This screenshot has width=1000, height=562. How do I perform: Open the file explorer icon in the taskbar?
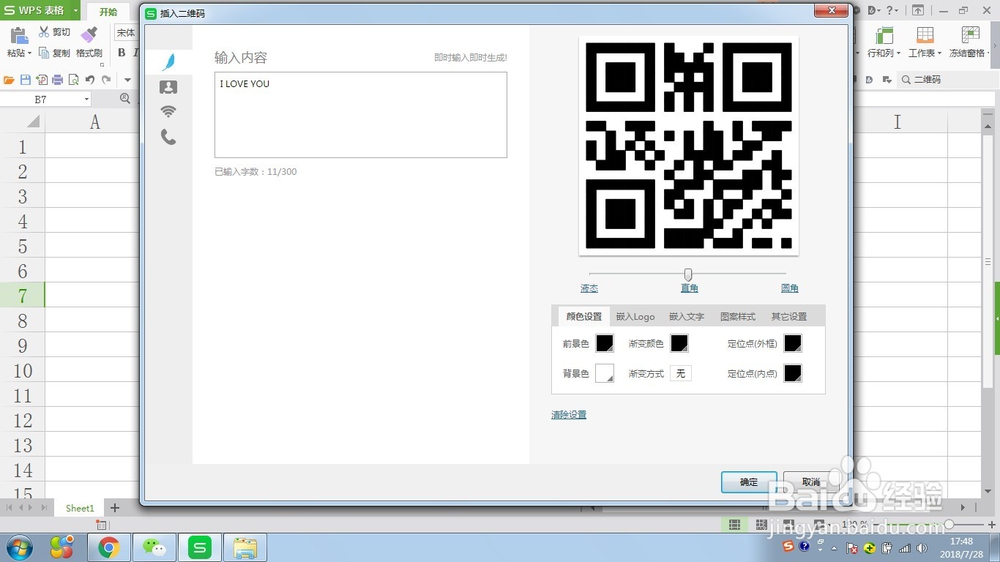pyautogui.click(x=245, y=547)
